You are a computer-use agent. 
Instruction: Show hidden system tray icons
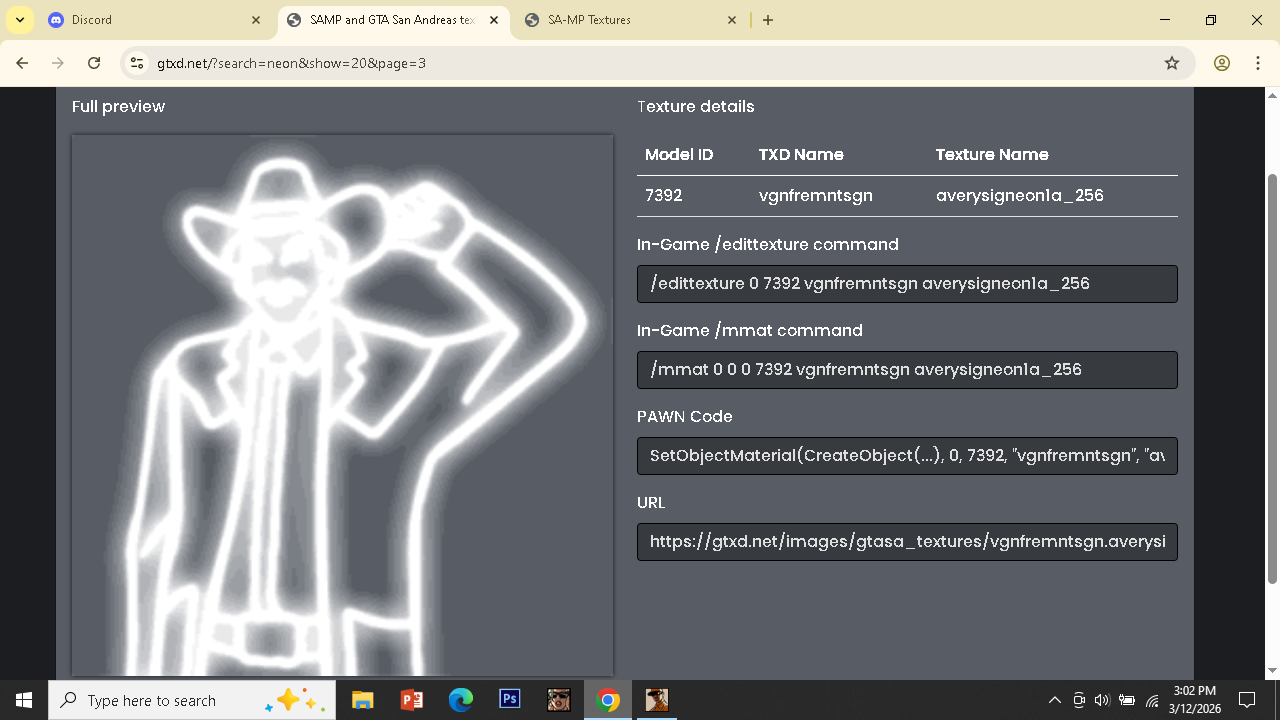coord(1054,700)
